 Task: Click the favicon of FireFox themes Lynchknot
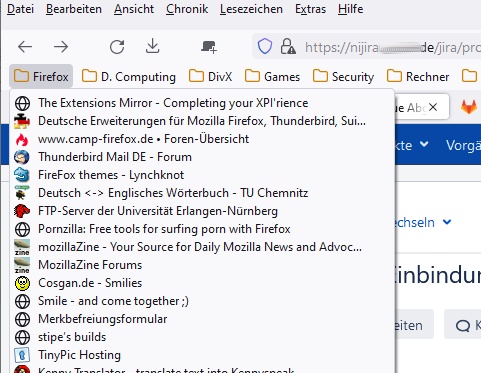point(22,175)
